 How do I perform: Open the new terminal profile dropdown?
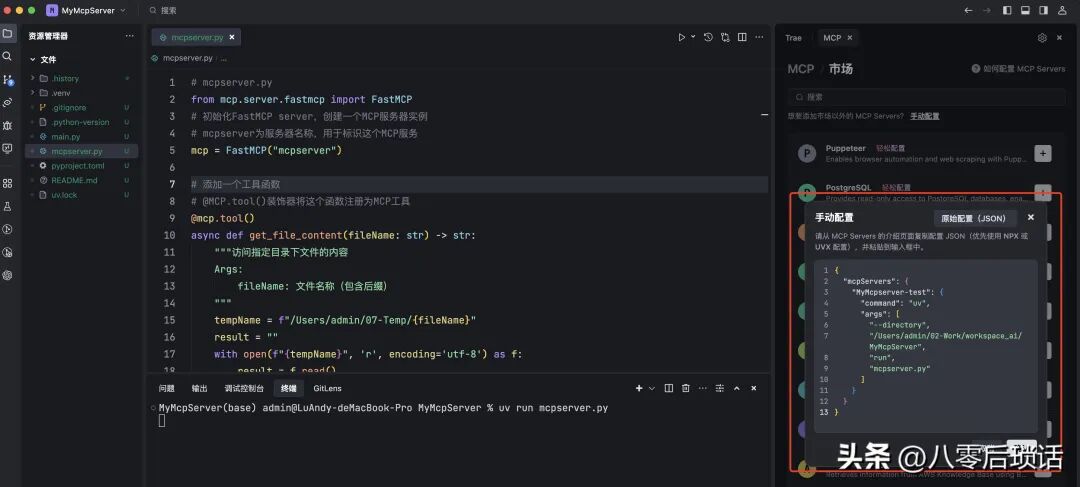click(652, 388)
